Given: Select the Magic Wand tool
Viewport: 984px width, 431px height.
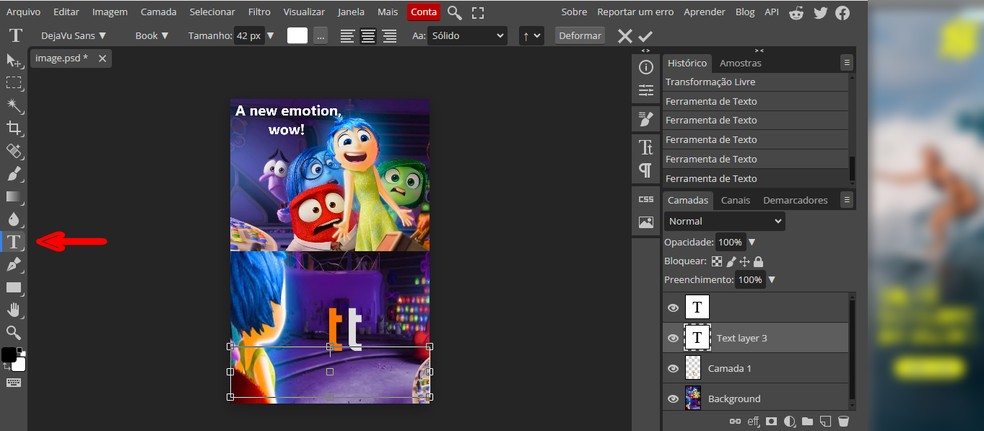Looking at the screenshot, I should (14, 105).
